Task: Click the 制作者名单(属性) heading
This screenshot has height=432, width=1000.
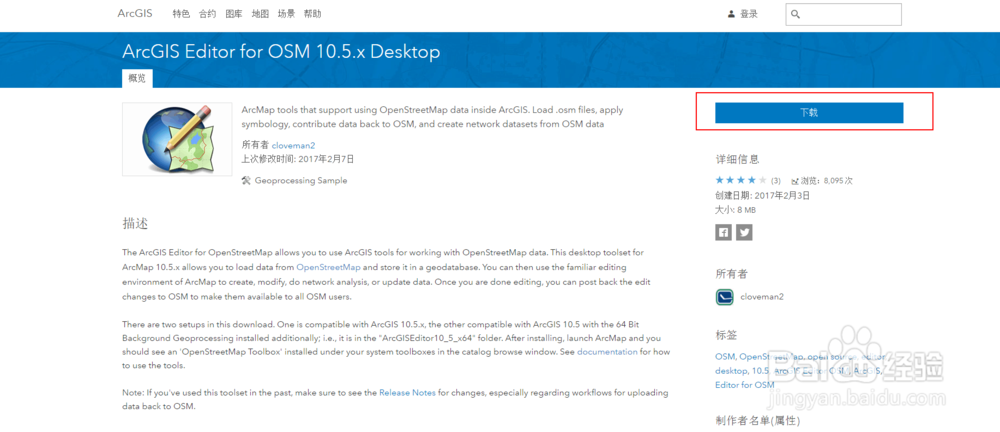Action: [758, 421]
